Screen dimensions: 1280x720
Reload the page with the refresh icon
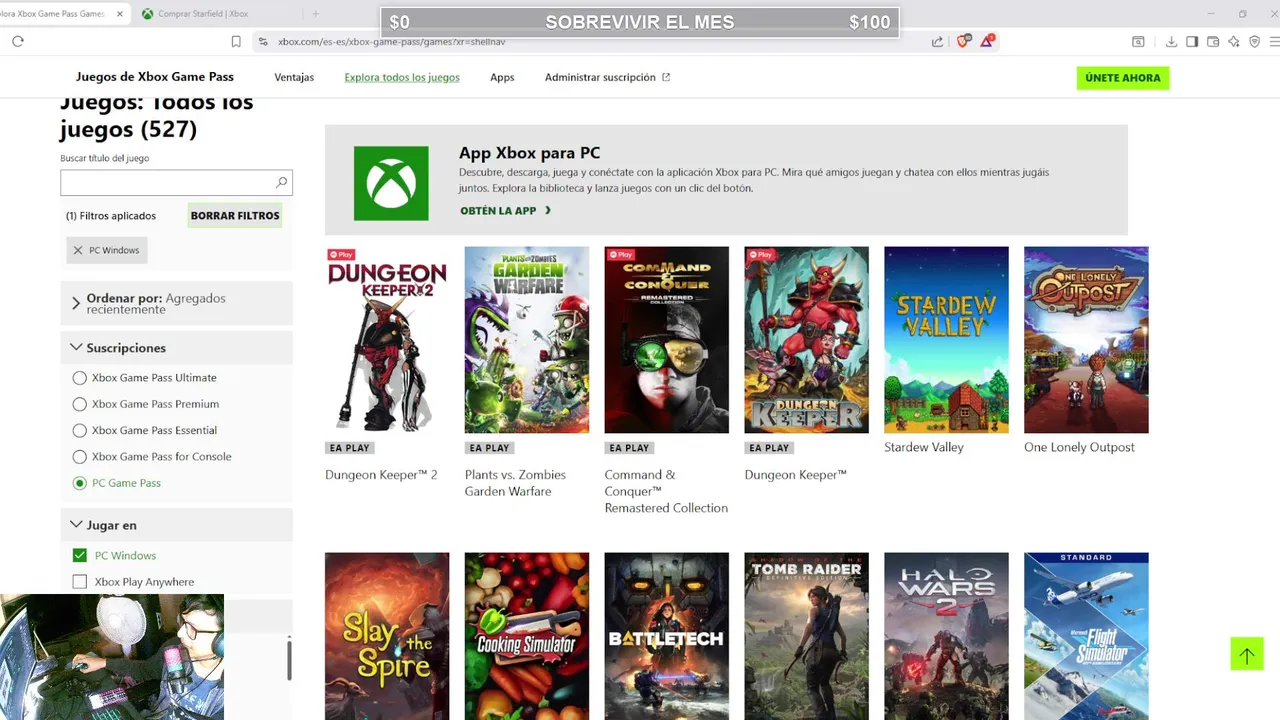17,41
